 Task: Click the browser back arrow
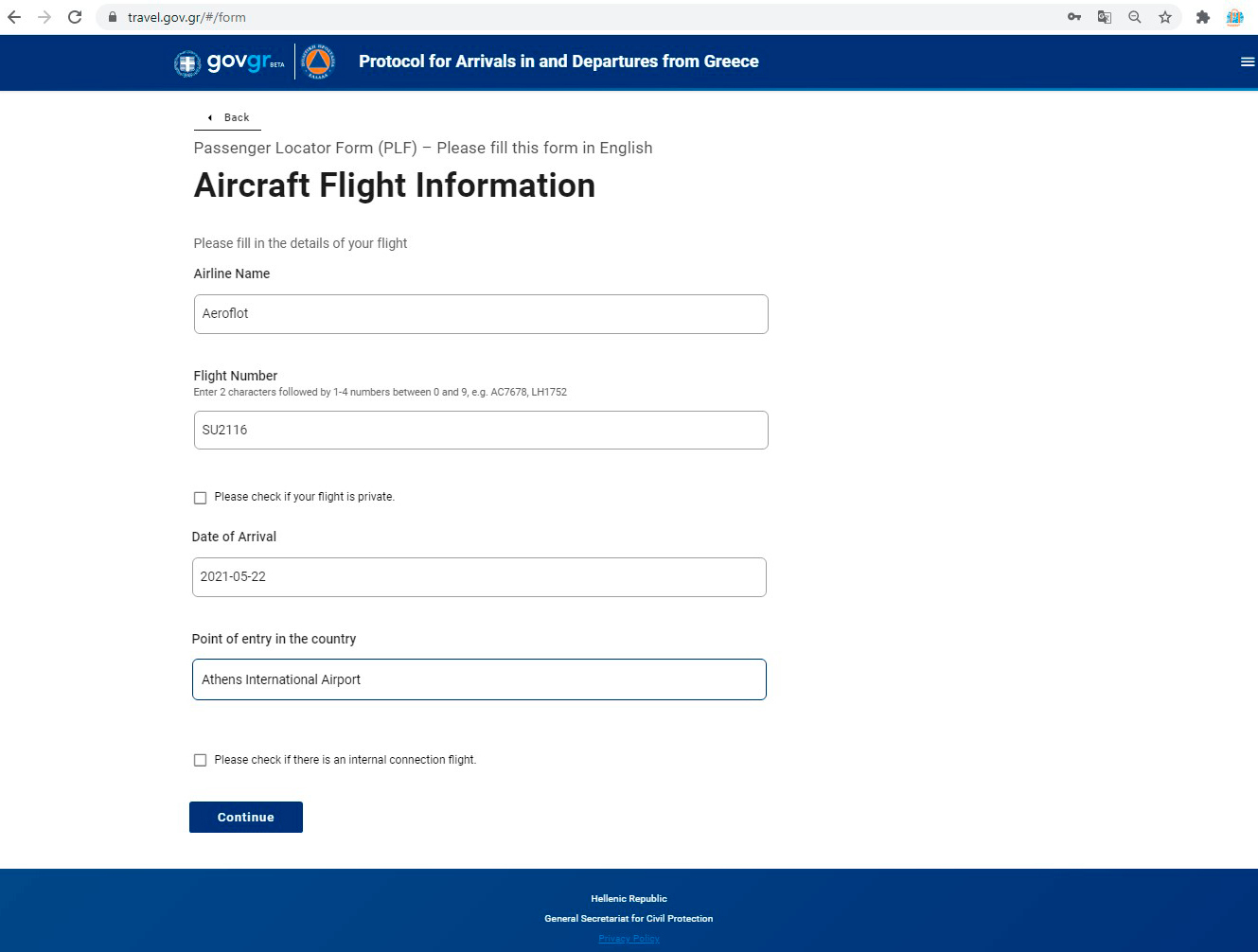click(x=14, y=17)
